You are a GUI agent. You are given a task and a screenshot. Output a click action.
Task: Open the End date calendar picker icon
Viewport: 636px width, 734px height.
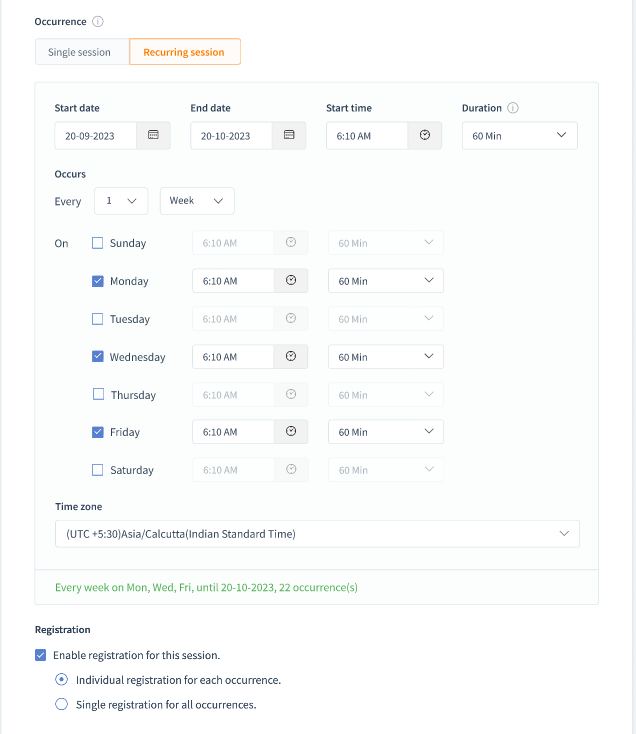click(x=289, y=135)
